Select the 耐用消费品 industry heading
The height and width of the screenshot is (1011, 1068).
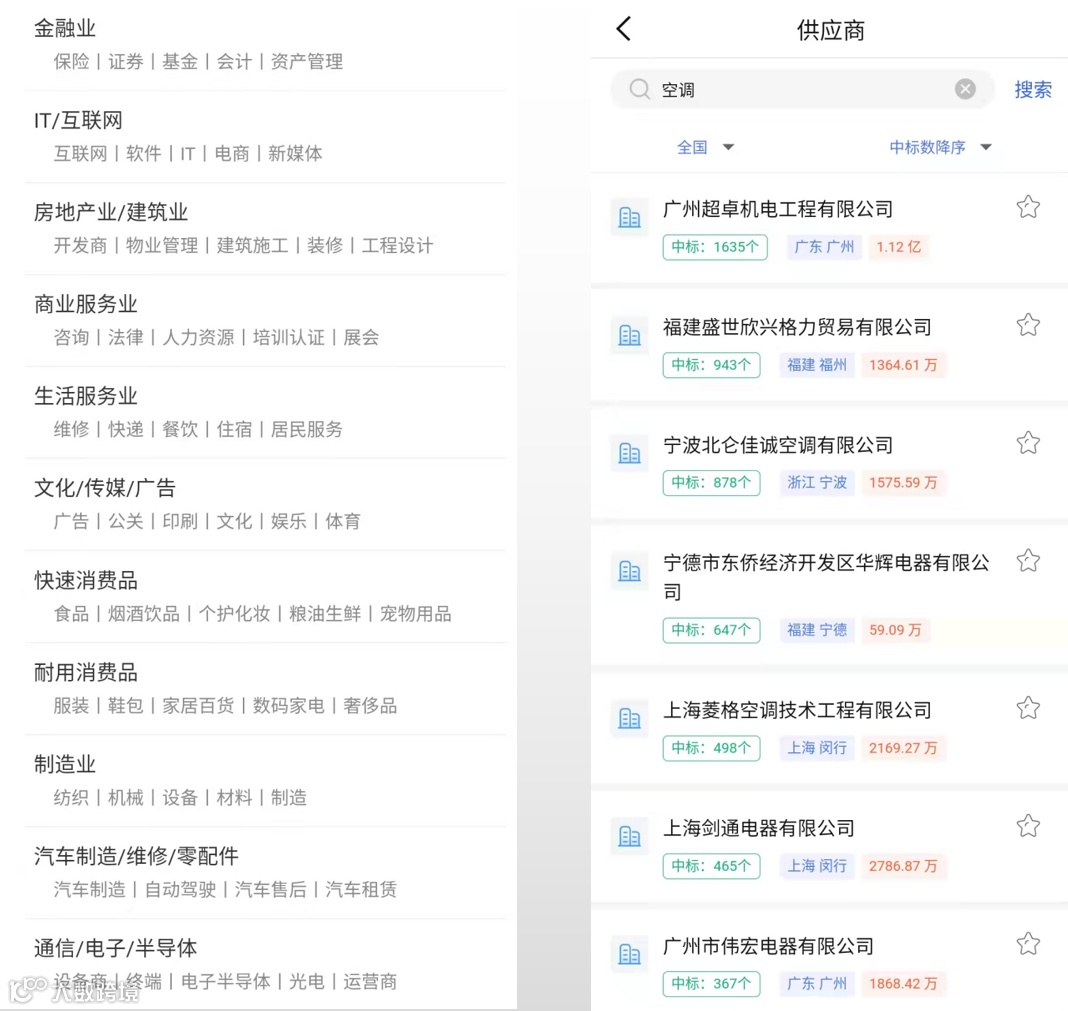click(86, 672)
